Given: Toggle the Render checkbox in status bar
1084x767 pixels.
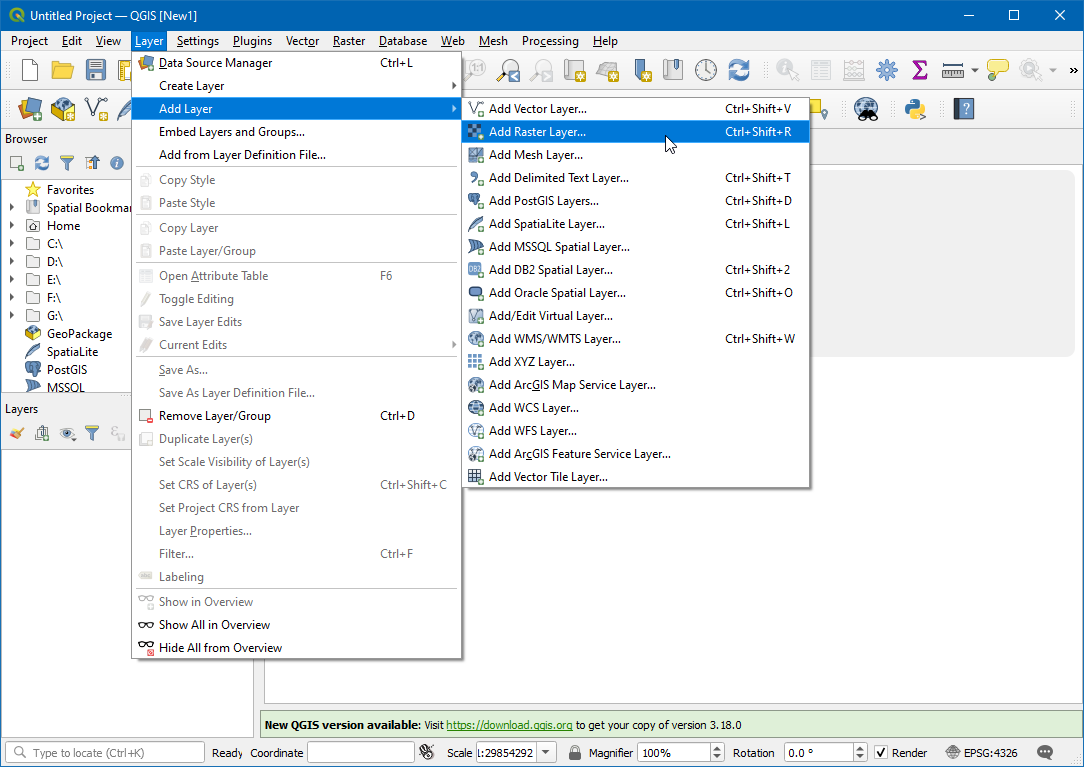Looking at the screenshot, I should coord(881,753).
